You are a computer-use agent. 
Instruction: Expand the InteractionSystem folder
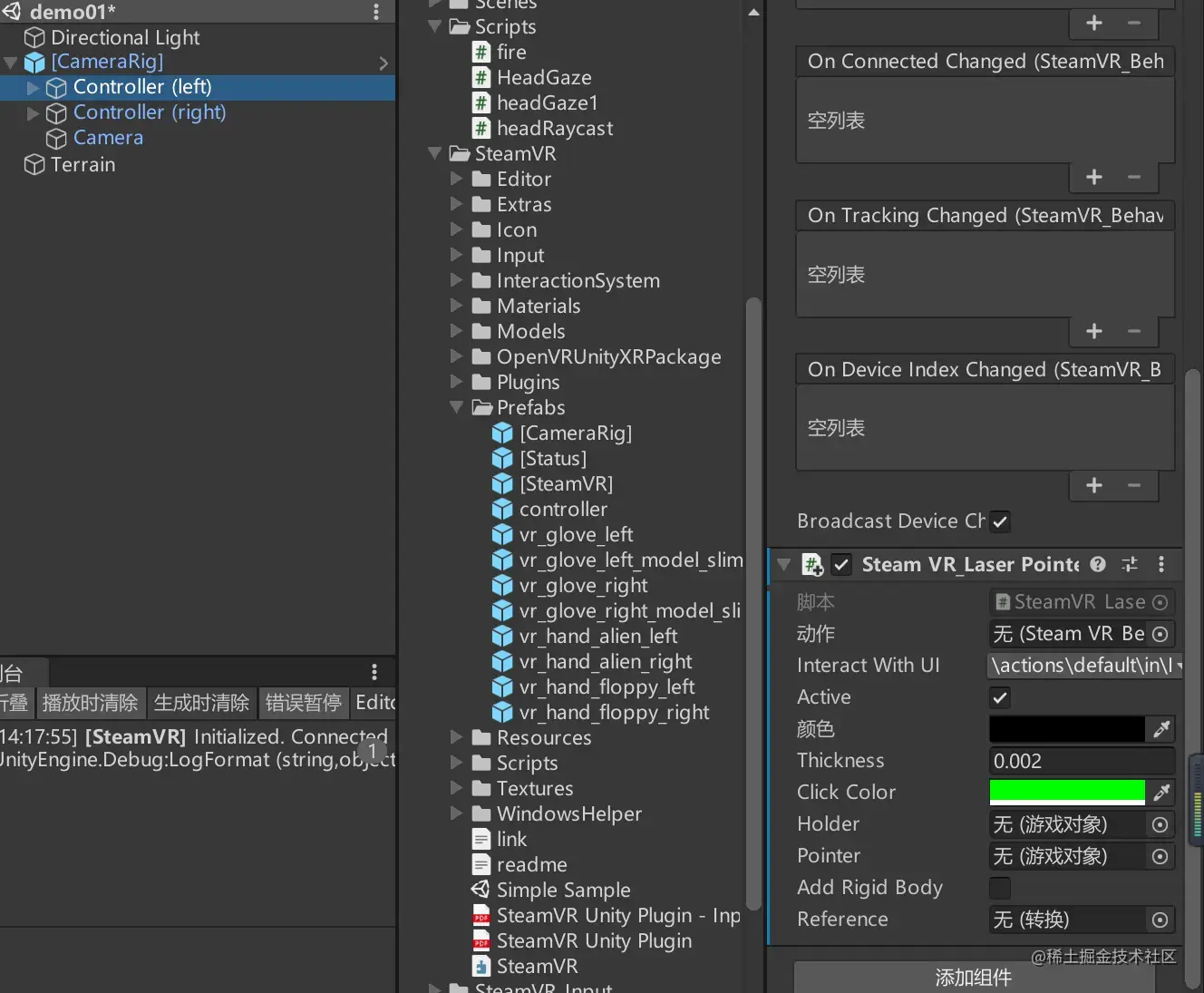pyautogui.click(x=457, y=280)
